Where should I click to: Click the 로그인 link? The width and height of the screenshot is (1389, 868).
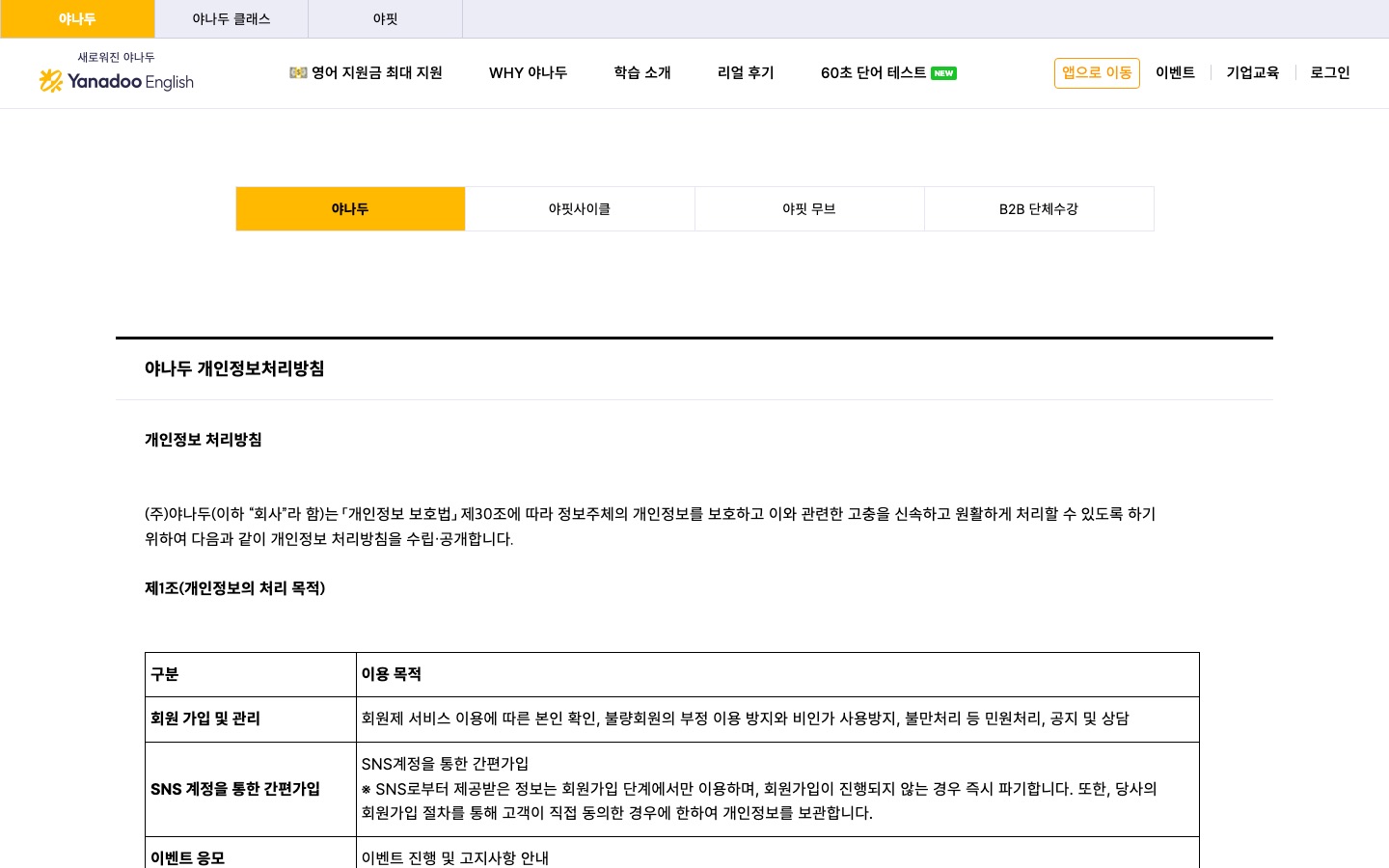click(x=1329, y=72)
